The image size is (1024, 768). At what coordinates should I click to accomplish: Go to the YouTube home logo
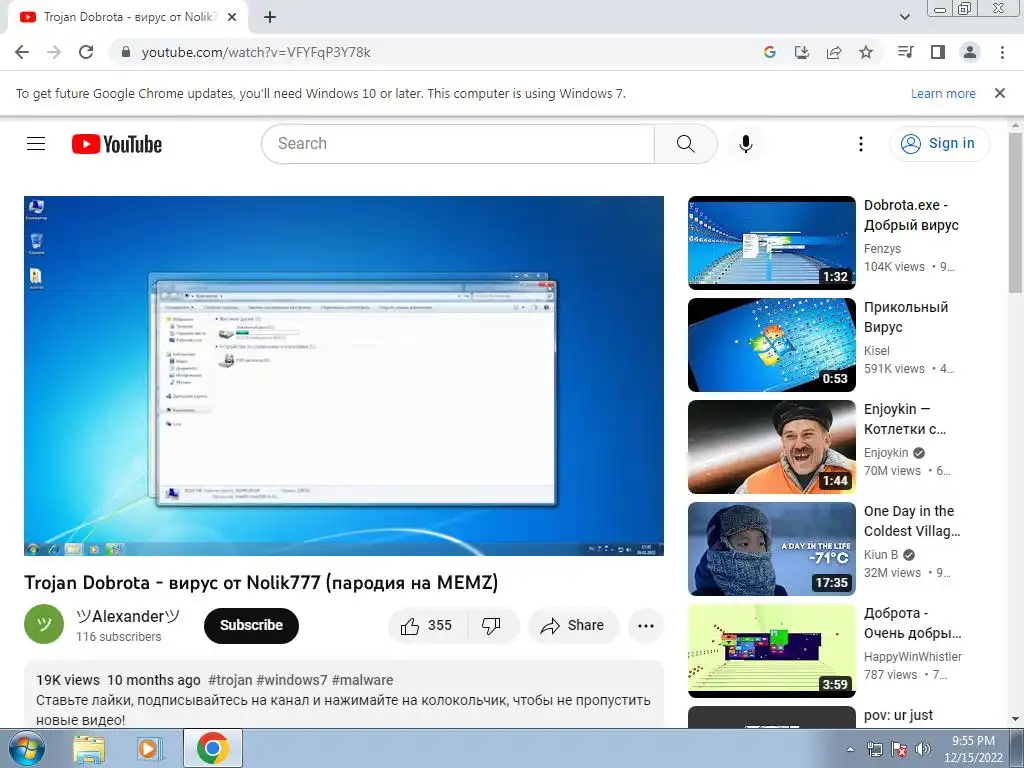117,144
